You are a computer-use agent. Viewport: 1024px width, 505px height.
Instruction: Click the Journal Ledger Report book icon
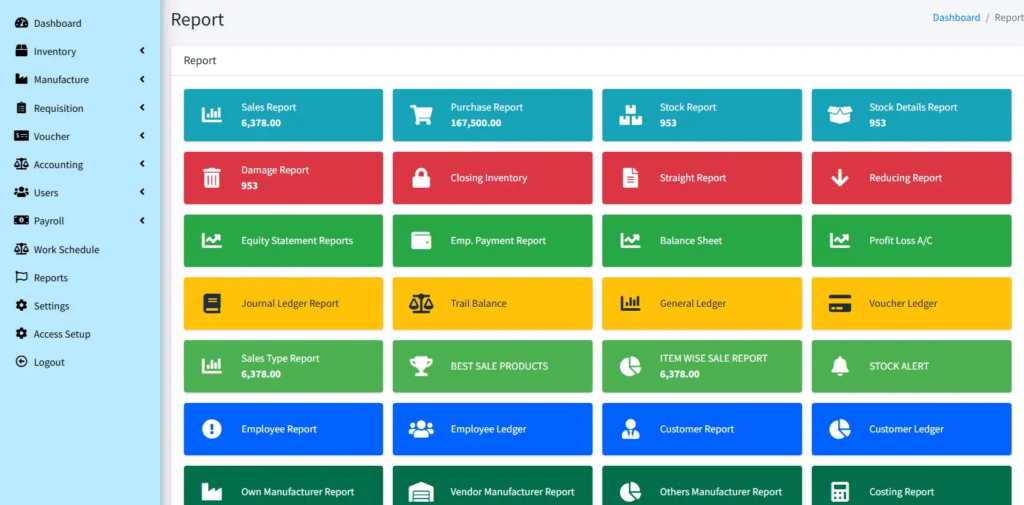coord(212,303)
